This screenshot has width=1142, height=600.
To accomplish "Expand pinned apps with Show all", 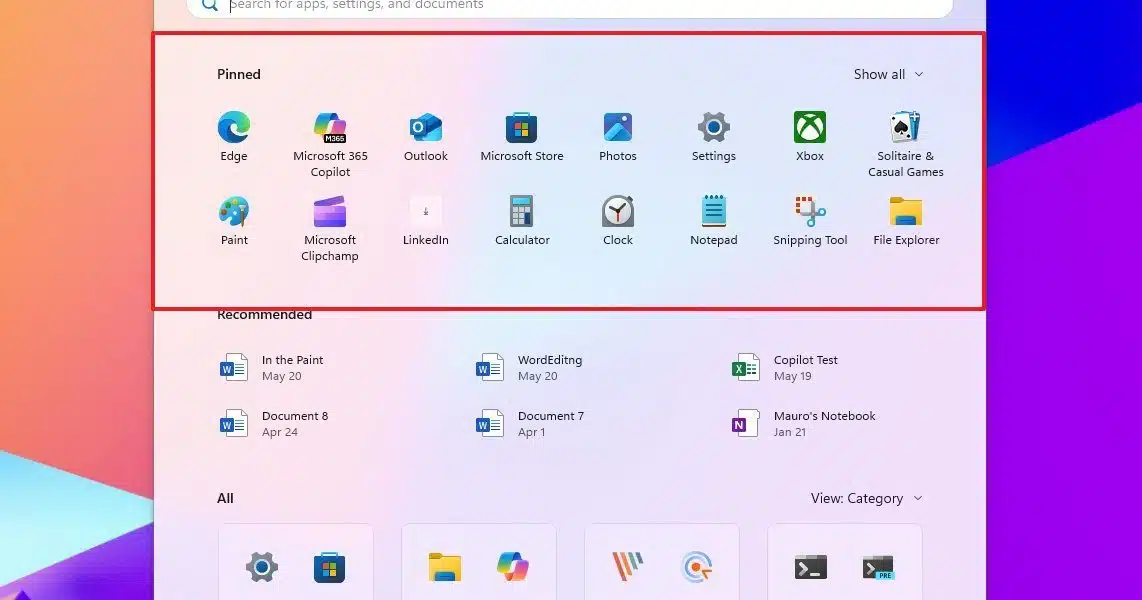I will (888, 74).
